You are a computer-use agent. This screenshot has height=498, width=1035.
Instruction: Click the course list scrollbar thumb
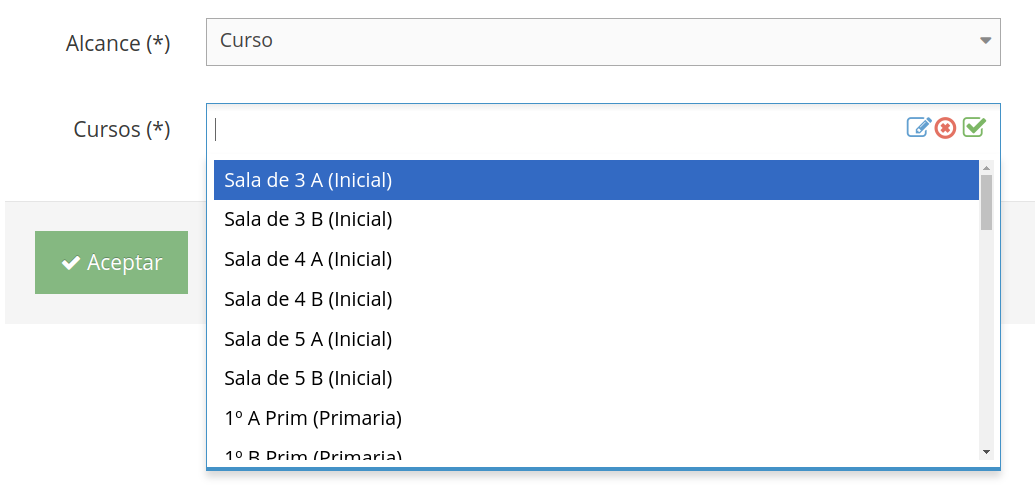[986, 202]
